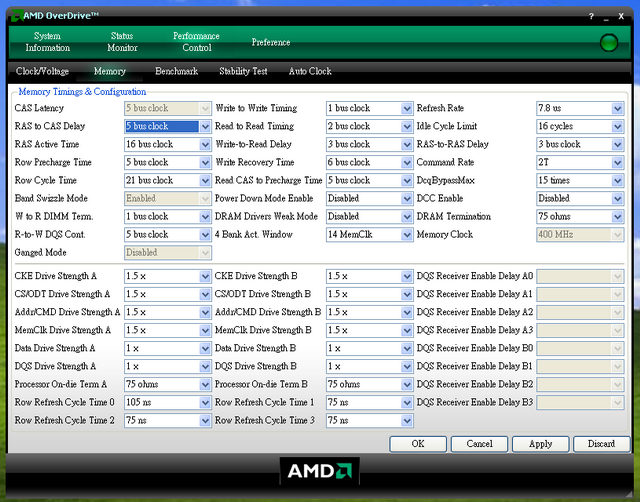Open Power Down Mode Enable dropdown
The height and width of the screenshot is (502, 640).
(x=369, y=198)
